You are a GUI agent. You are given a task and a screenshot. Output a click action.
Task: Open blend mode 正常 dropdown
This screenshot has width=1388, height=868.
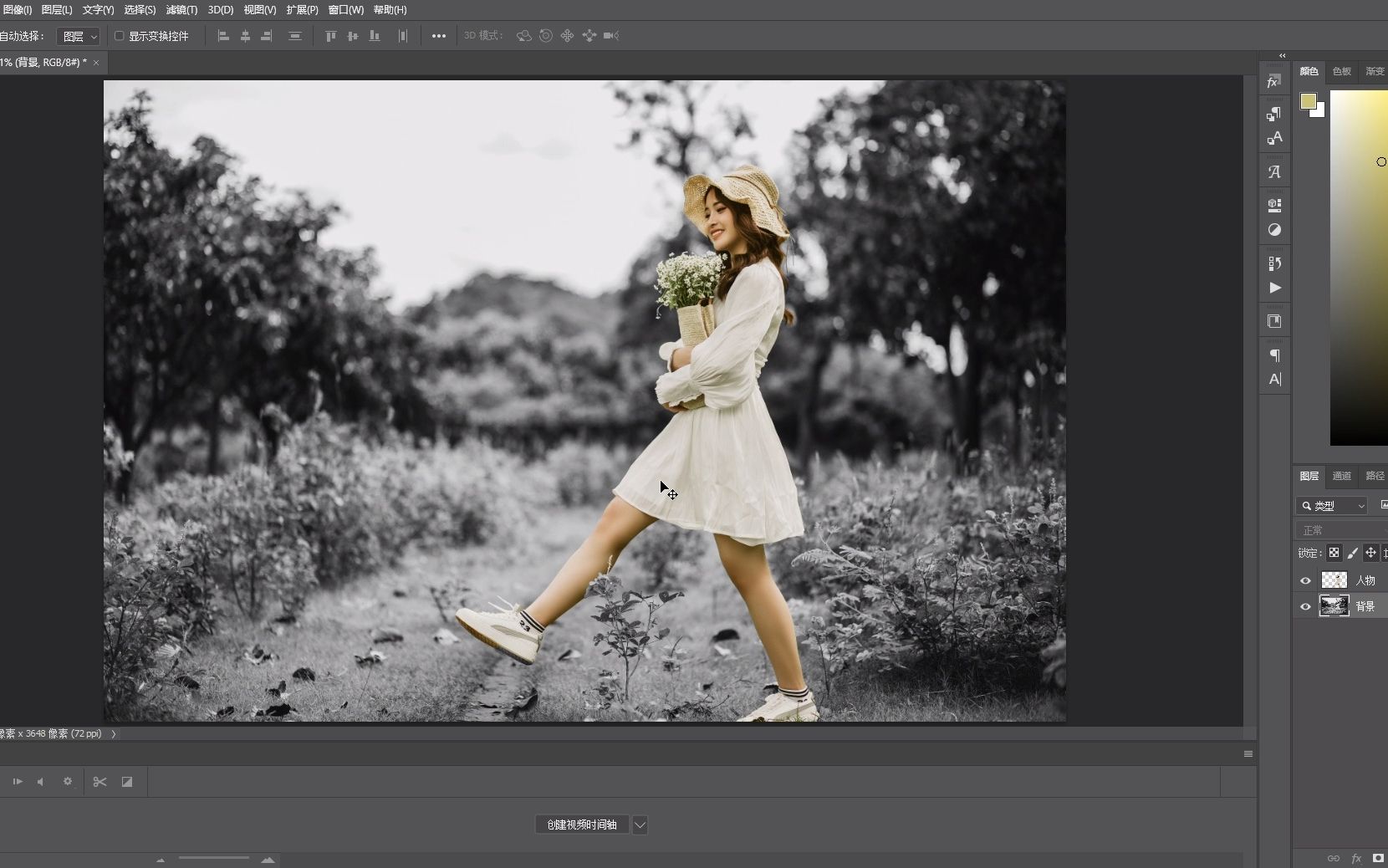(1342, 530)
